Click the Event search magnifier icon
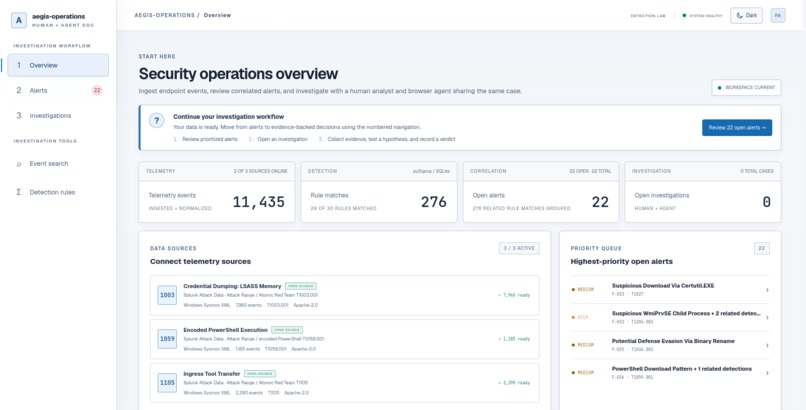Screen dimensions: 806x410 point(19,164)
